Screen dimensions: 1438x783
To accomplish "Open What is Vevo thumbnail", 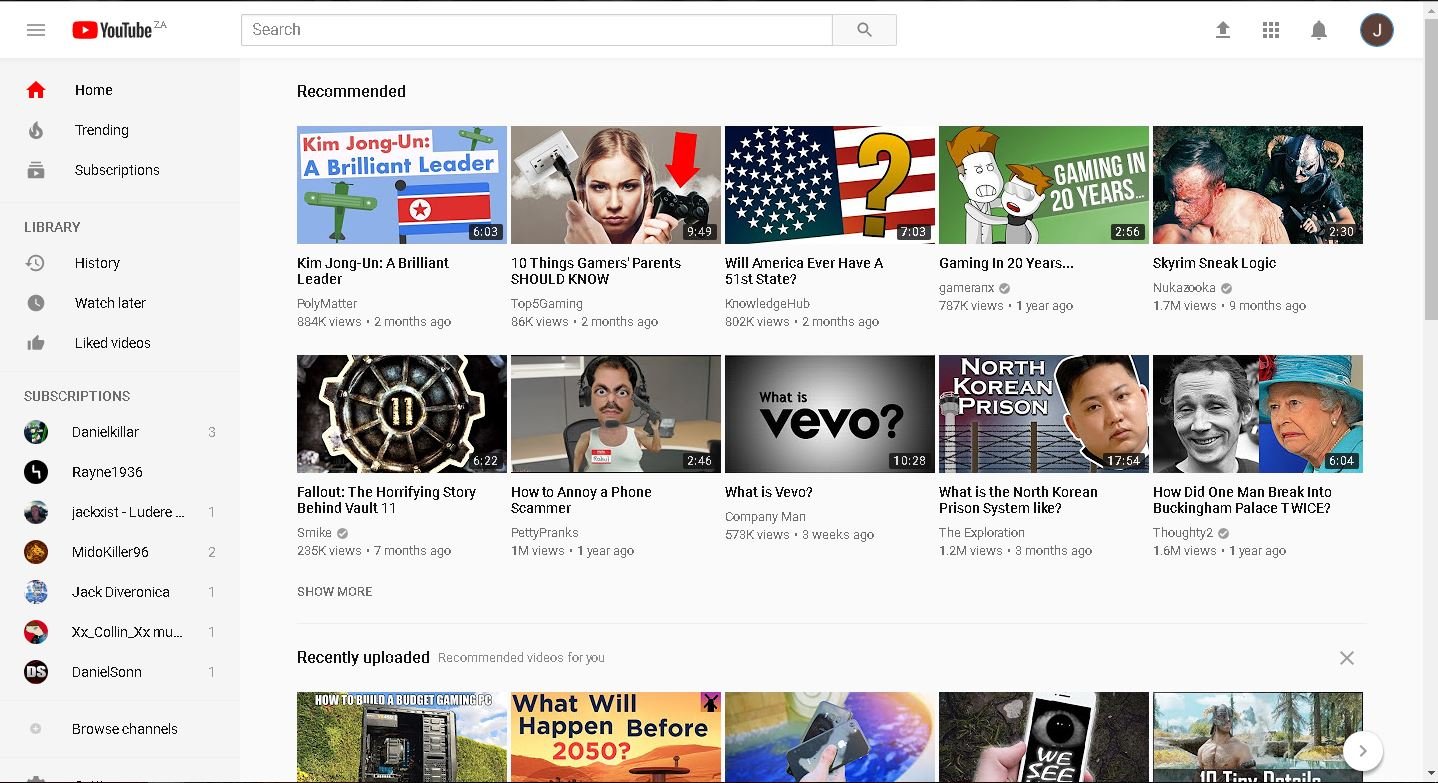I will (830, 414).
